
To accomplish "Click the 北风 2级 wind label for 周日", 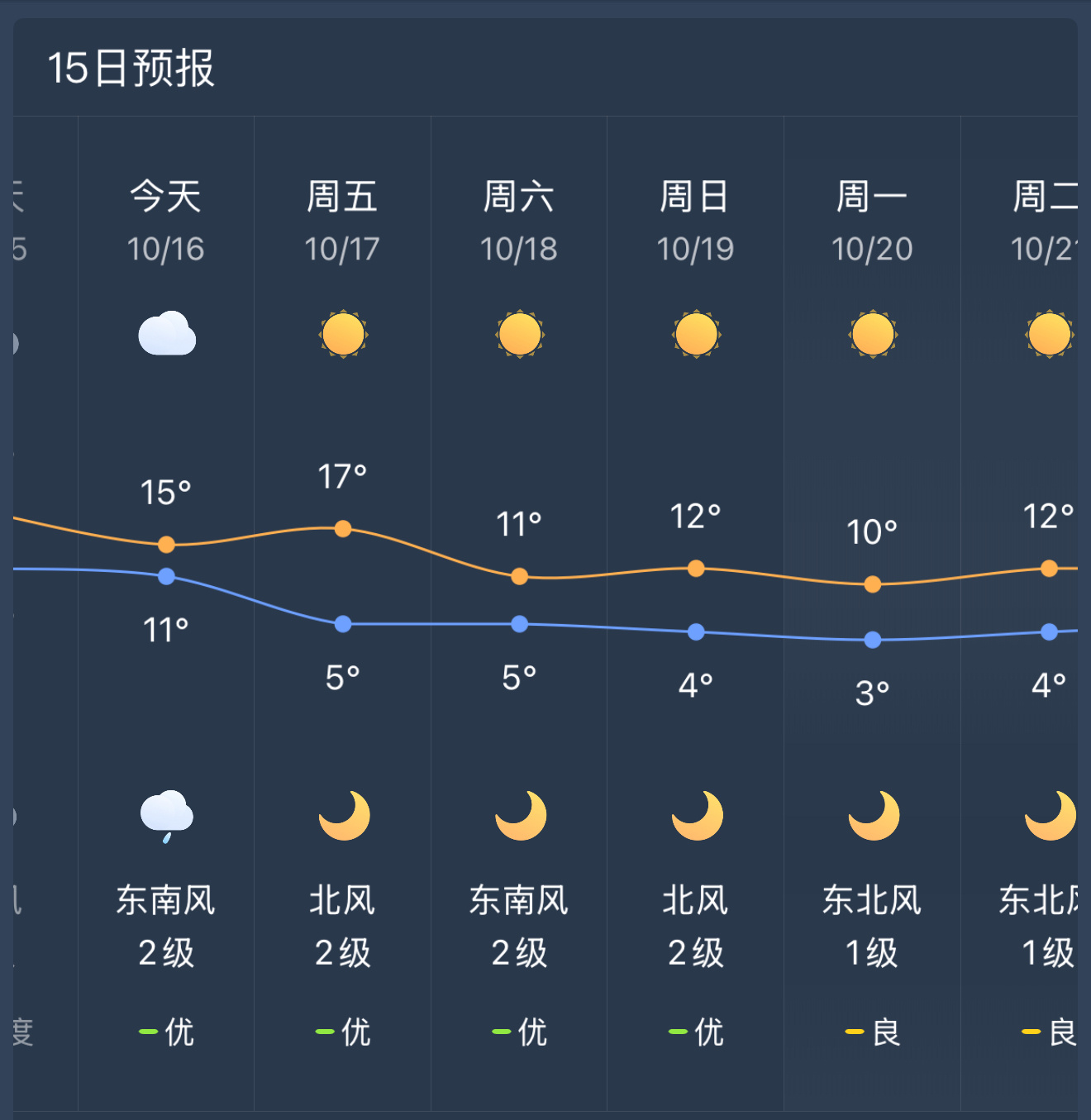I will coord(696,926).
